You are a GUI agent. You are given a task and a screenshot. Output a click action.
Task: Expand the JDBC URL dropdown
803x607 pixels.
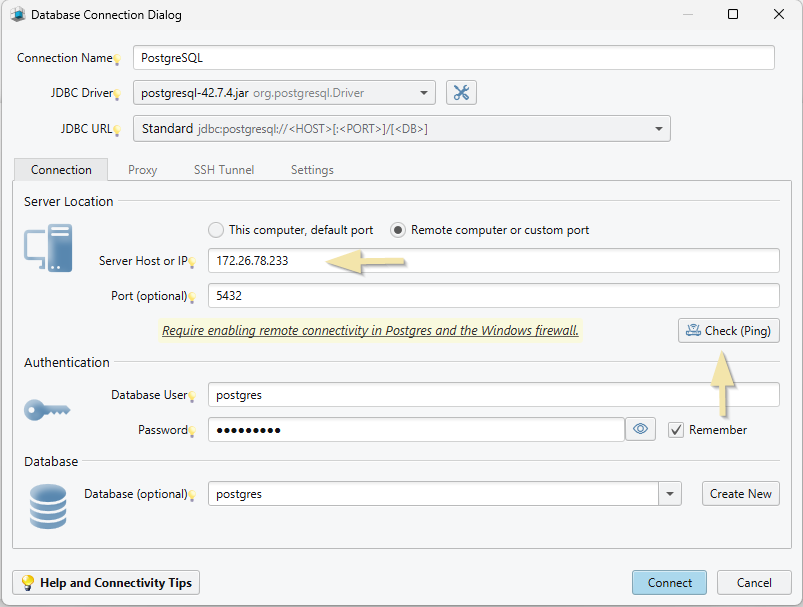point(657,128)
